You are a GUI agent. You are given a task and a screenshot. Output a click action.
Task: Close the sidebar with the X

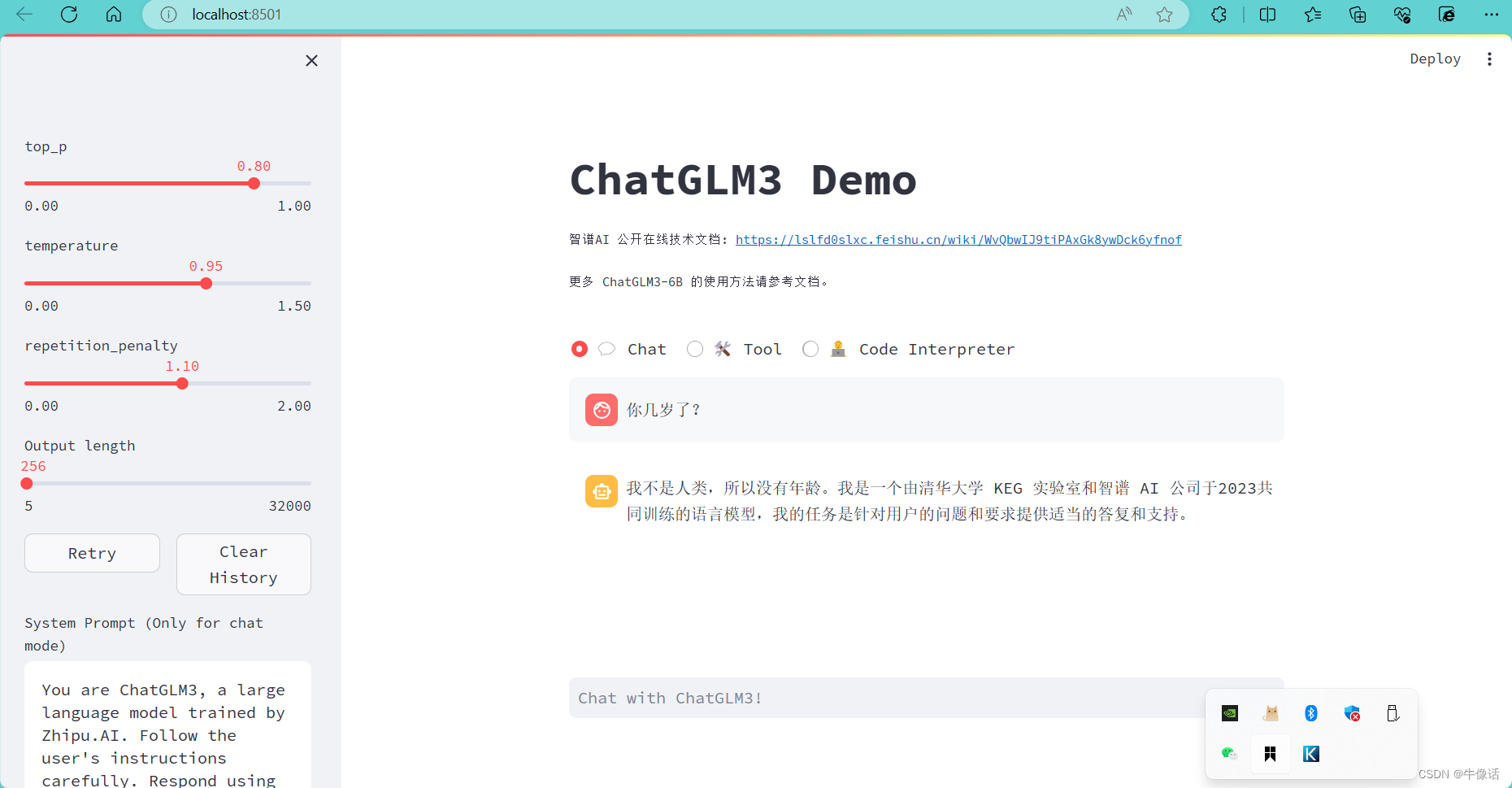pos(311,61)
